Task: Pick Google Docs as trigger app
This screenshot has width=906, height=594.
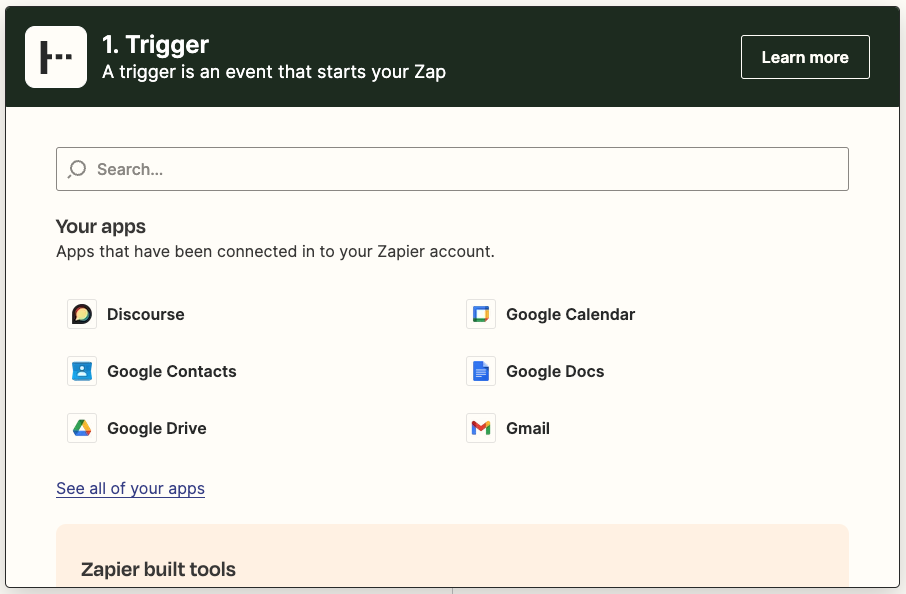Action: (x=555, y=371)
